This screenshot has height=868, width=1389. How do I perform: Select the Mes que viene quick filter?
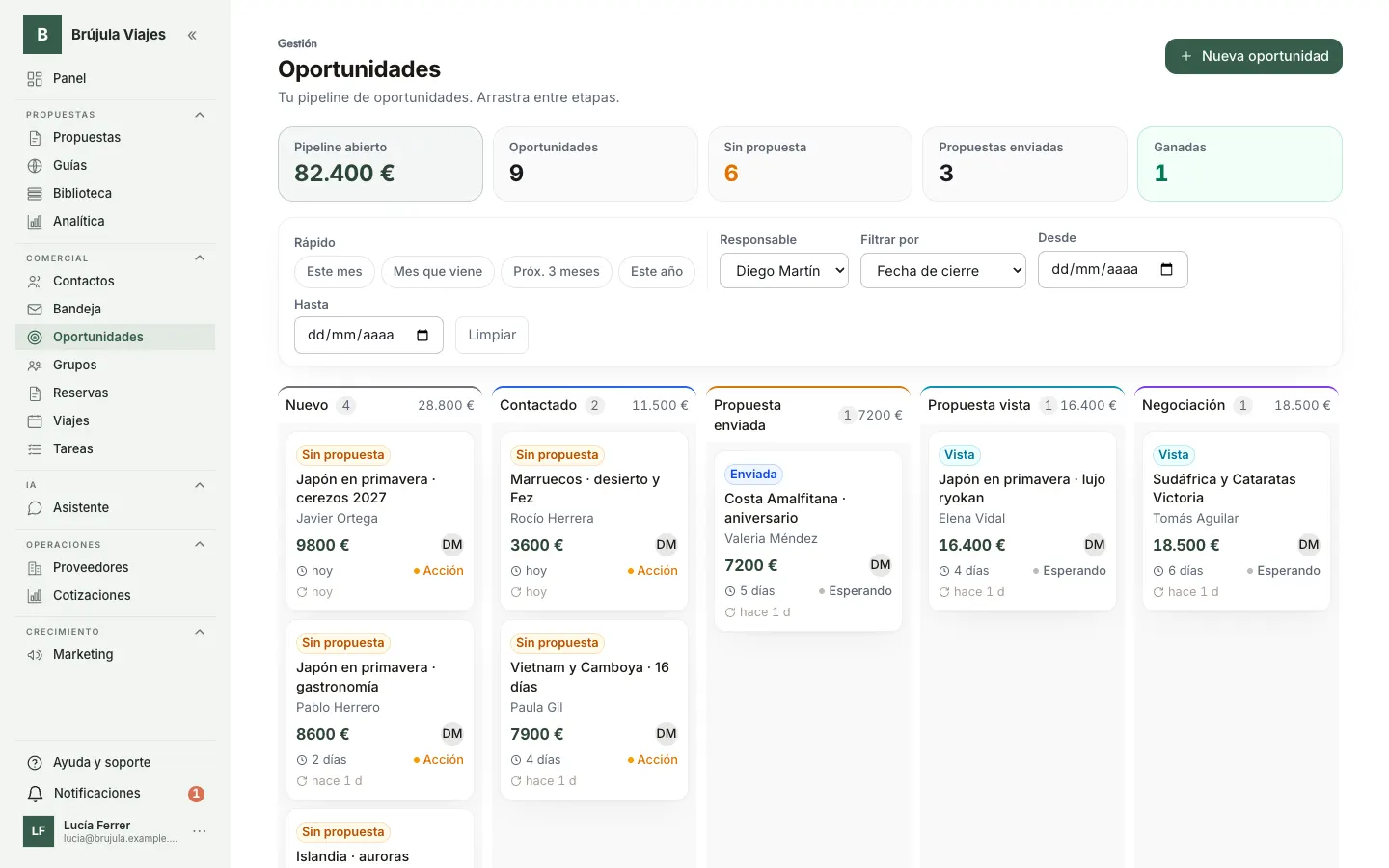coord(438,272)
